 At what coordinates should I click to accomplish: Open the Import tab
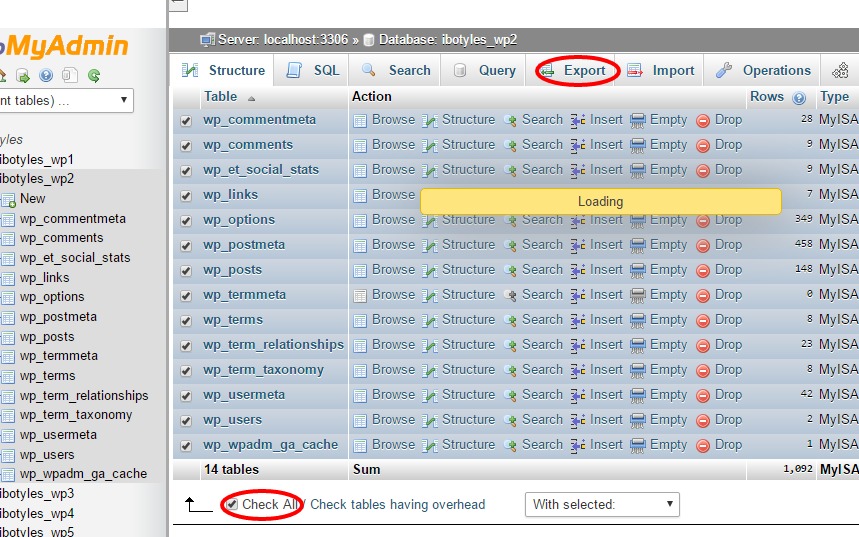660,70
